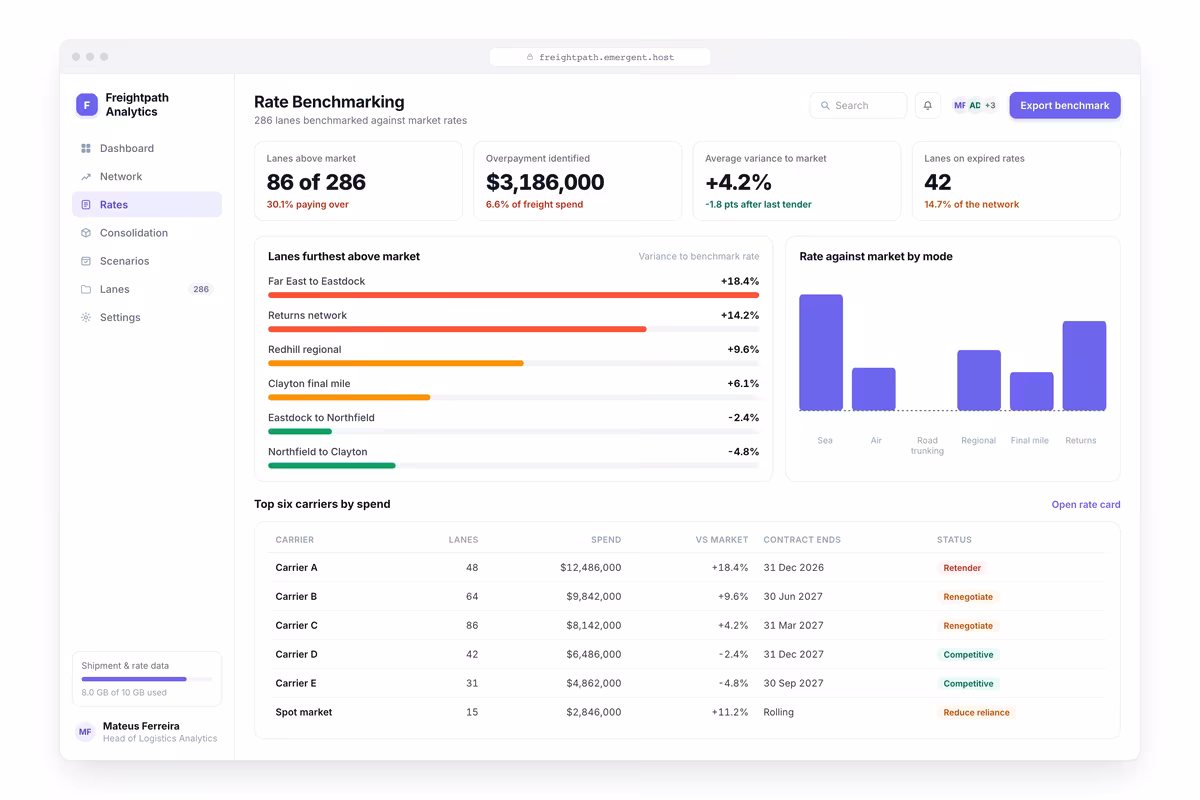Click the Consolidation box icon
This screenshot has width=1200, height=800.
(x=86, y=233)
